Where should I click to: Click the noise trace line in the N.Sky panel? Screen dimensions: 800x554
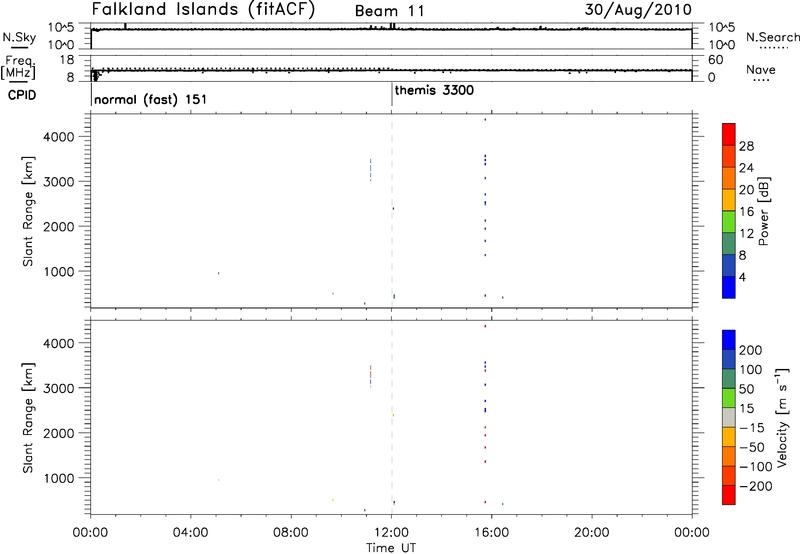[x=391, y=30]
